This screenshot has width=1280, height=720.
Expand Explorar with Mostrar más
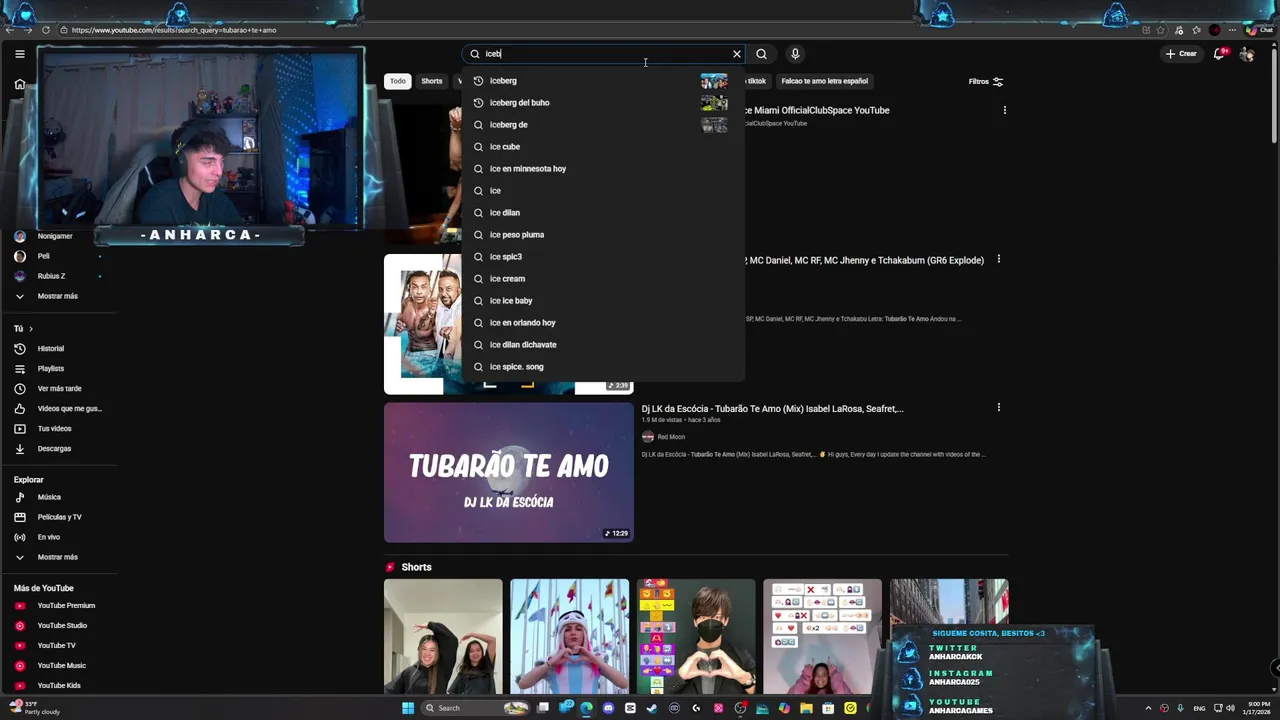(57, 557)
